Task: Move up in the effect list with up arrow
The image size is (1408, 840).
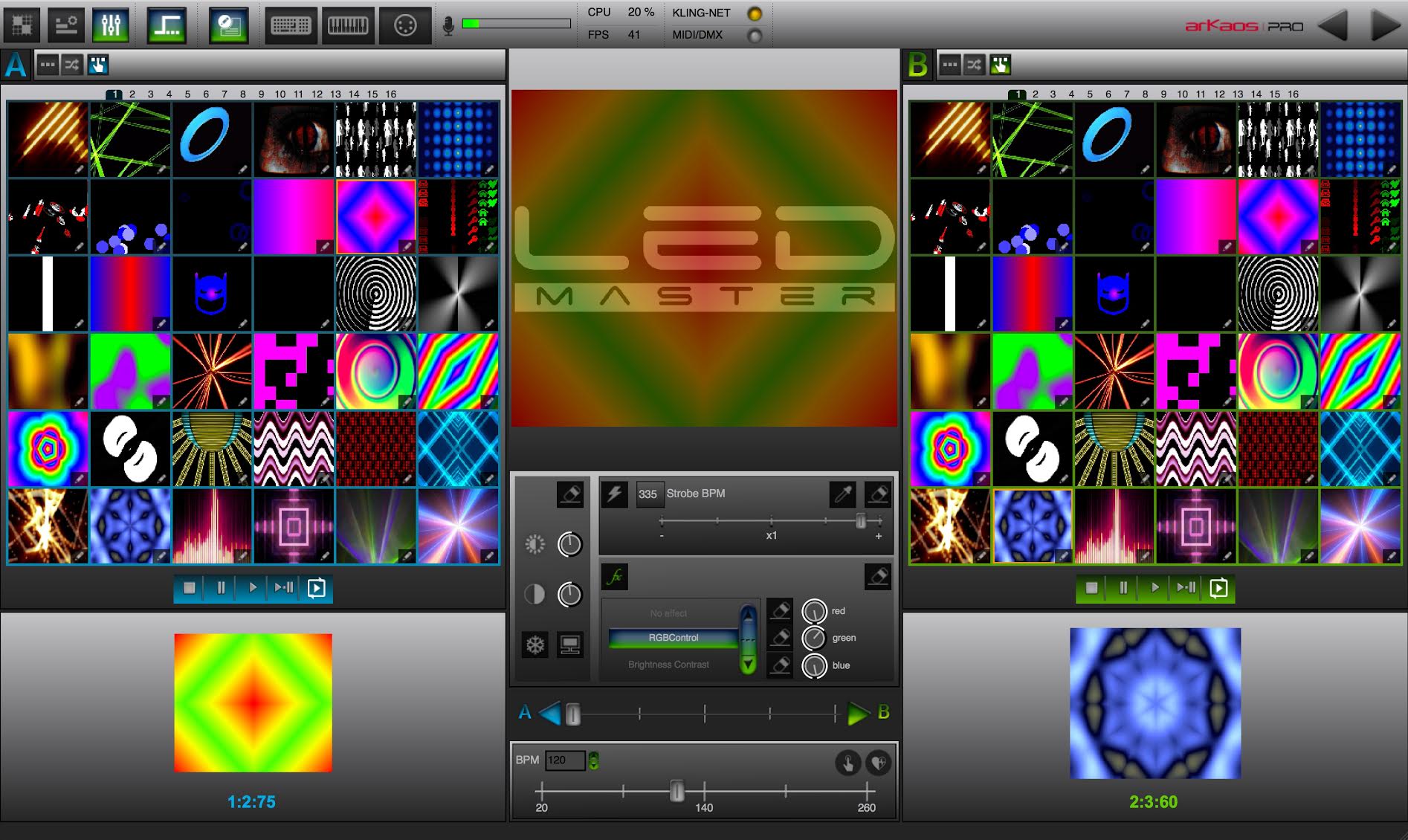Action: click(x=749, y=616)
